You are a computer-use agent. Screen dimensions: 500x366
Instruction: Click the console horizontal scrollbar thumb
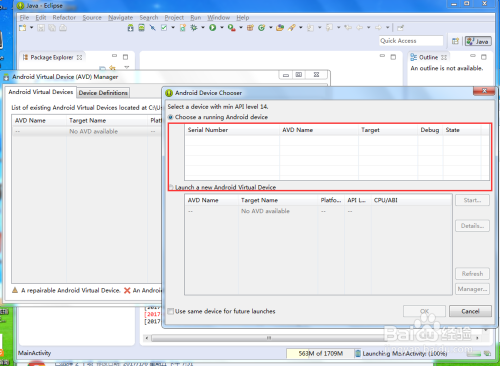coord(268,338)
